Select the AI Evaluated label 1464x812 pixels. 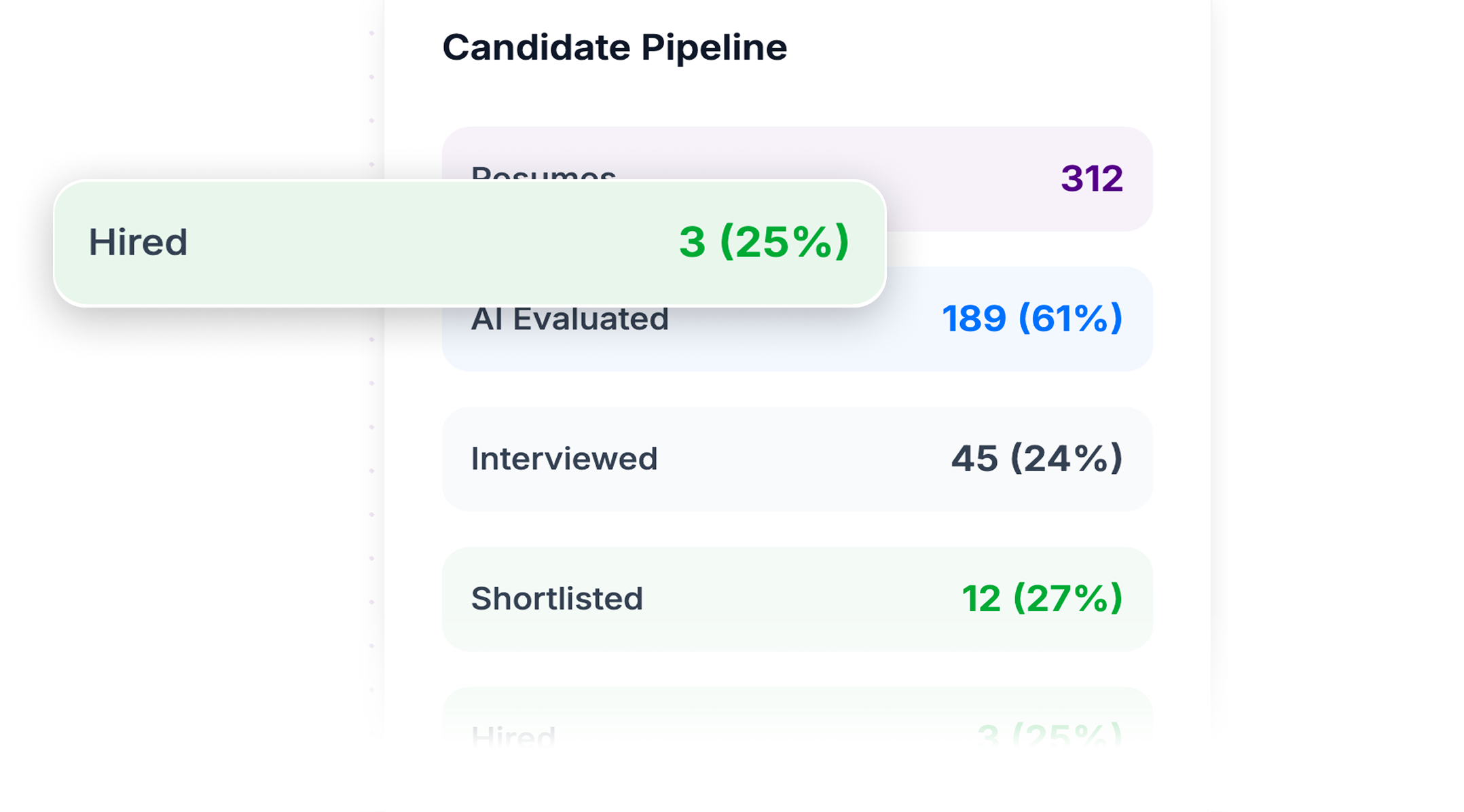570,320
